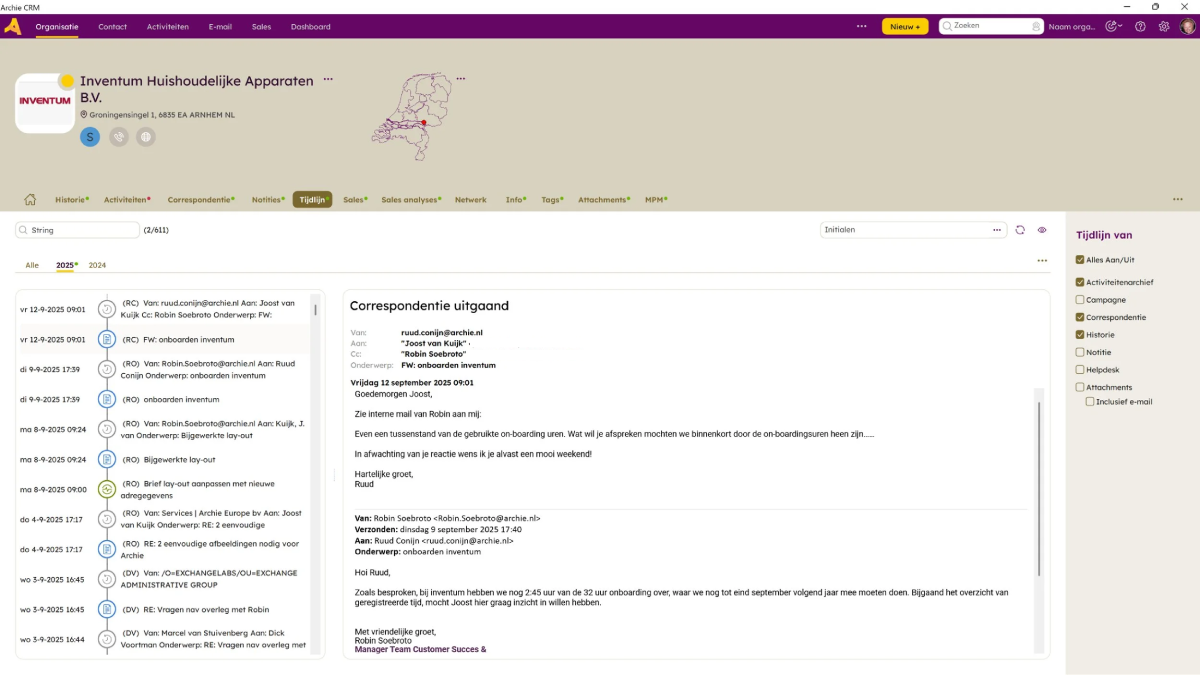Open the help question mark icon

[1140, 26]
